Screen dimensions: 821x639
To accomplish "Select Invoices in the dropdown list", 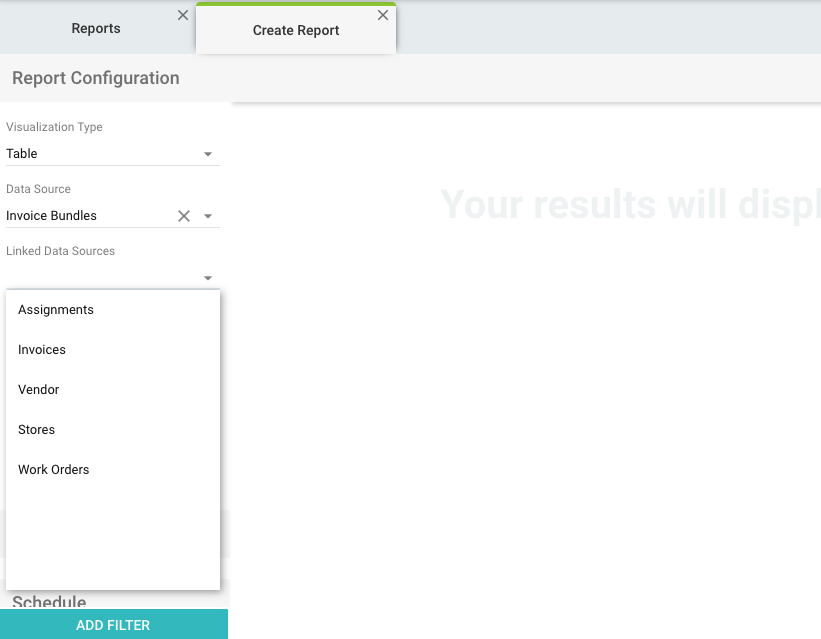I will click(x=42, y=350).
